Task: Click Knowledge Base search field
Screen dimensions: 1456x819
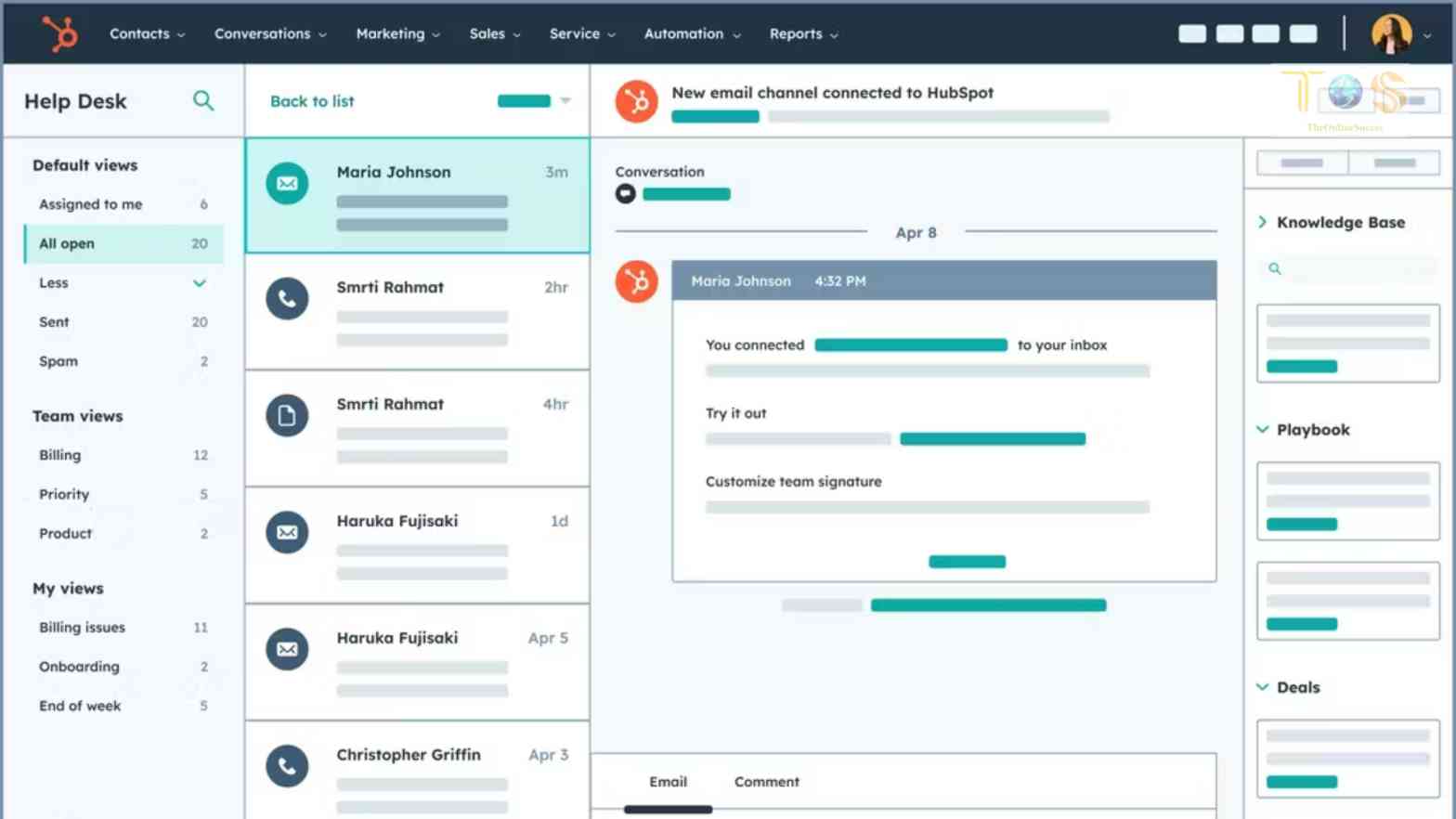Action: 1348,268
